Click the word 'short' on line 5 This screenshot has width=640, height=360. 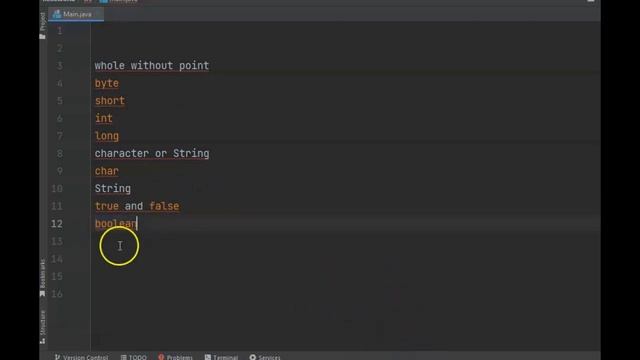(x=110, y=101)
